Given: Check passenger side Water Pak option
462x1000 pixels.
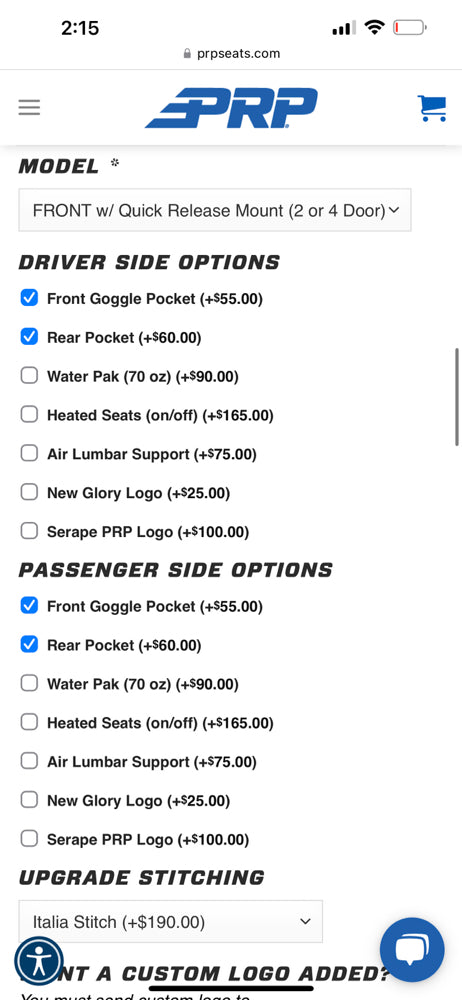Looking at the screenshot, I should (29, 684).
